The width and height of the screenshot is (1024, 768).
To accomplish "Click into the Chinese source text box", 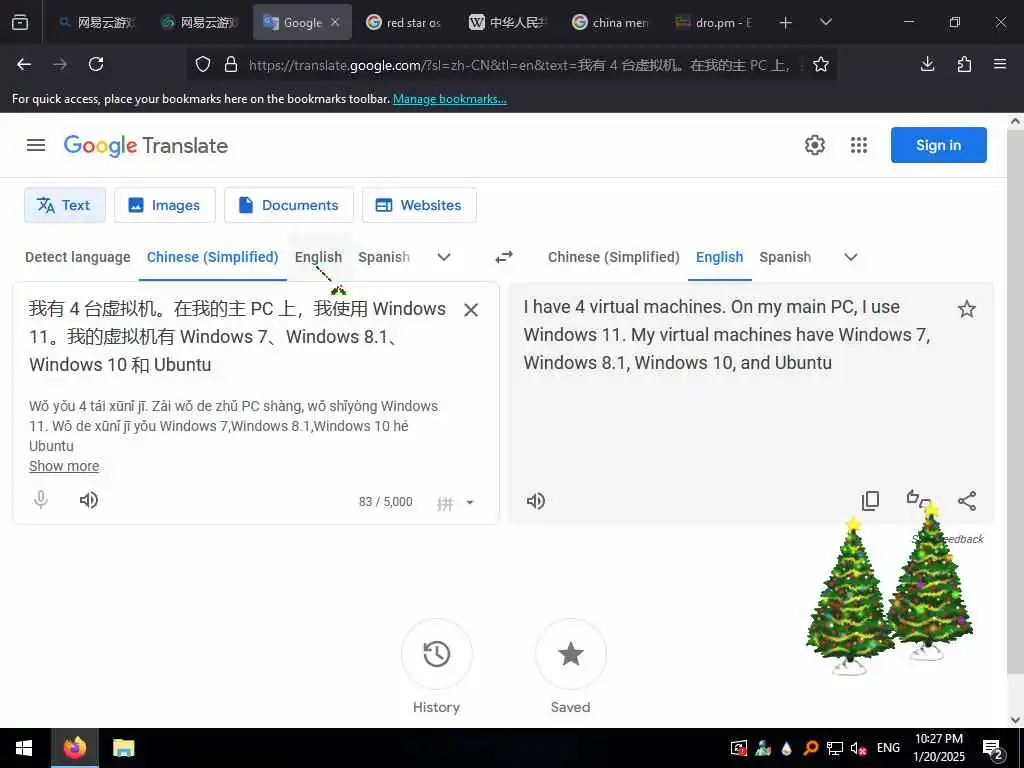I will pos(238,336).
